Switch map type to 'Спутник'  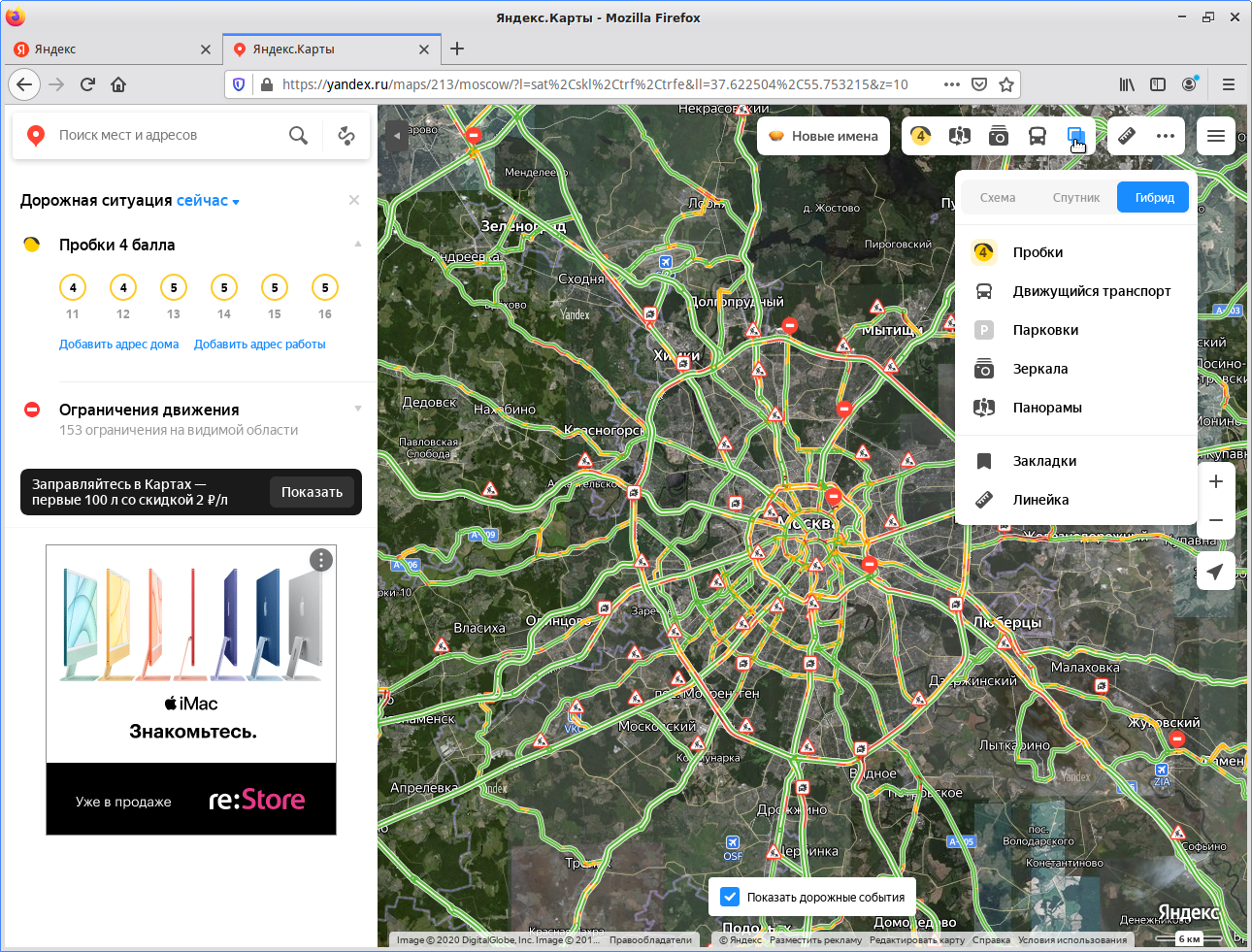(1075, 198)
